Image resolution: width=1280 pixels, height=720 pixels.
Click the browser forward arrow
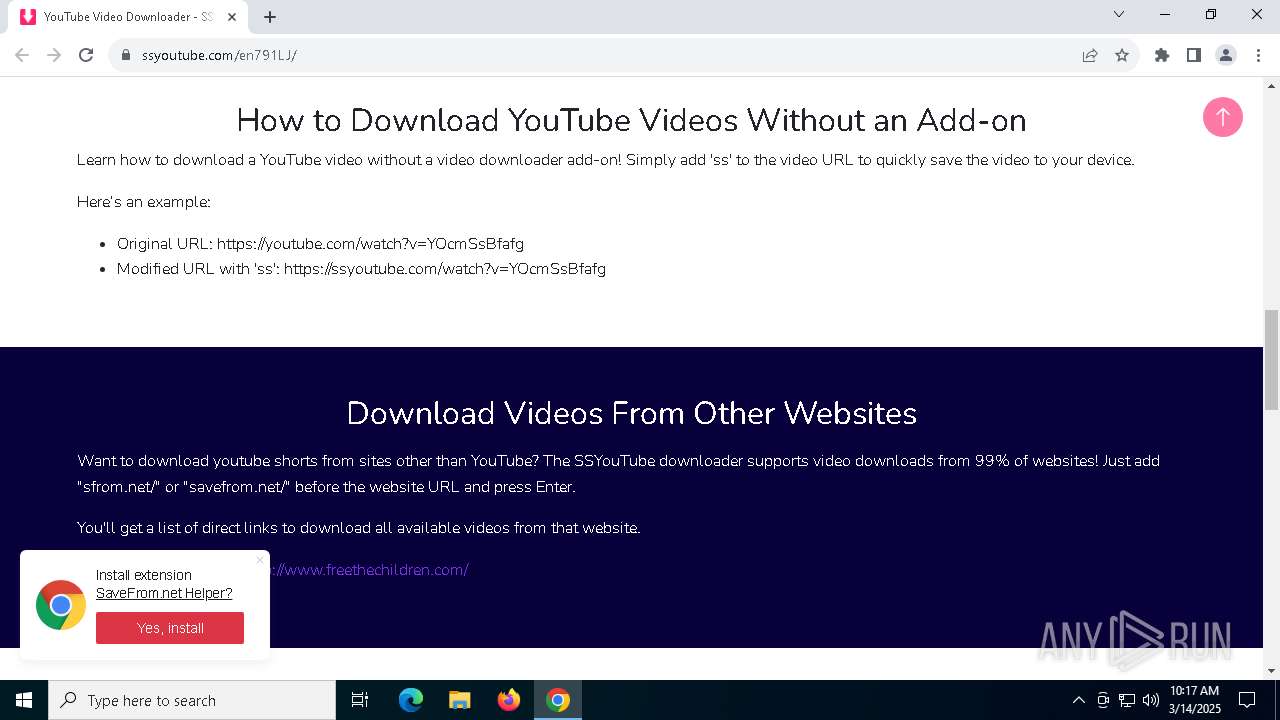pos(54,55)
